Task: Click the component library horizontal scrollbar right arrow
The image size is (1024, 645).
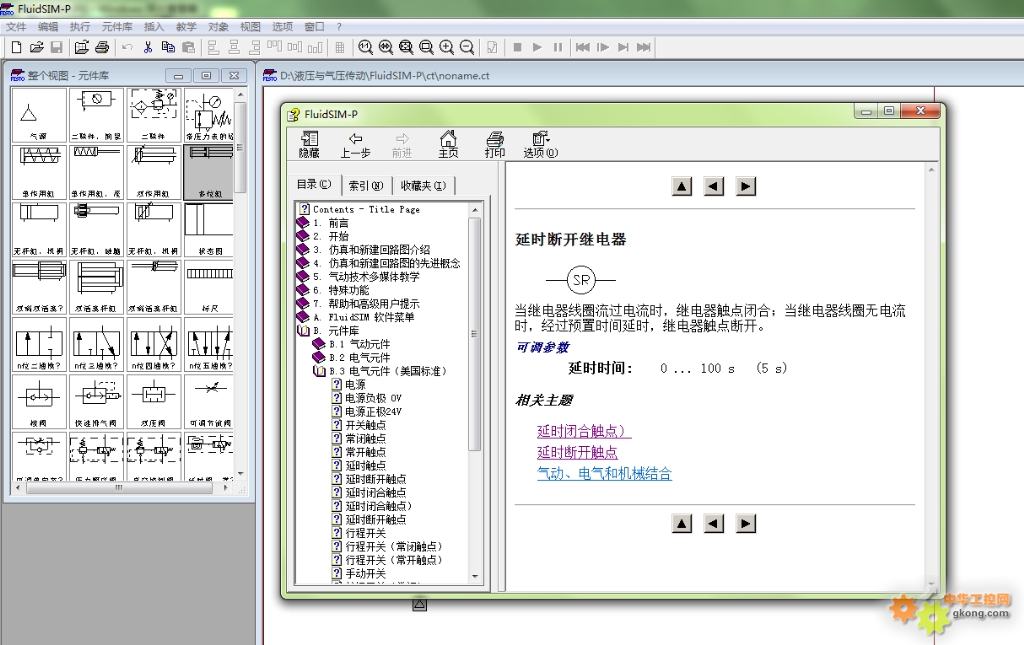Action: click(225, 487)
